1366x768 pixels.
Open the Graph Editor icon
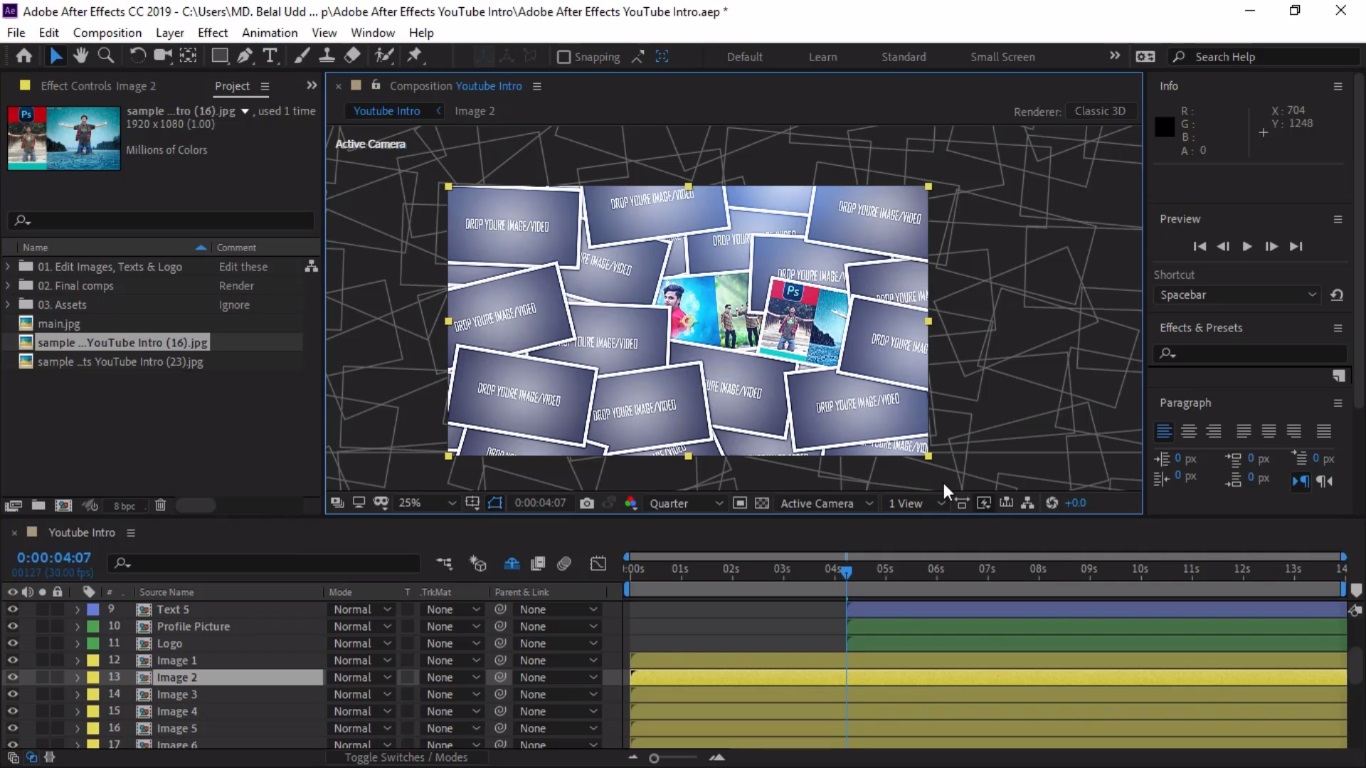[598, 564]
